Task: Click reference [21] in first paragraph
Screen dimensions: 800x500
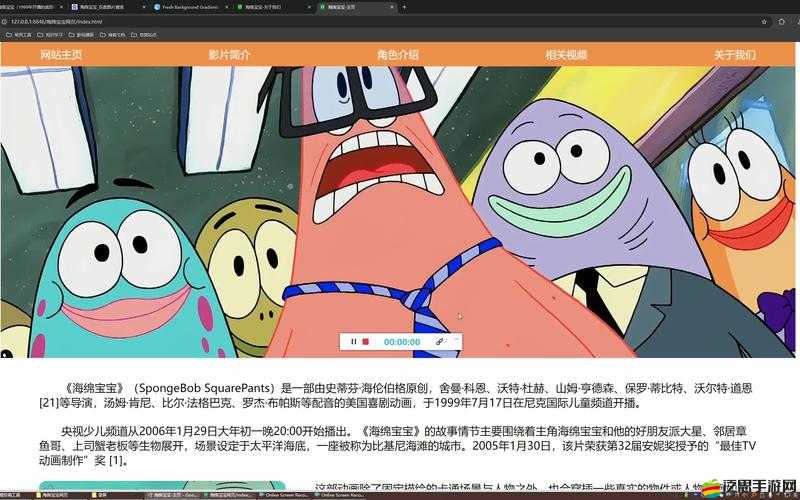Action: [x=49, y=403]
